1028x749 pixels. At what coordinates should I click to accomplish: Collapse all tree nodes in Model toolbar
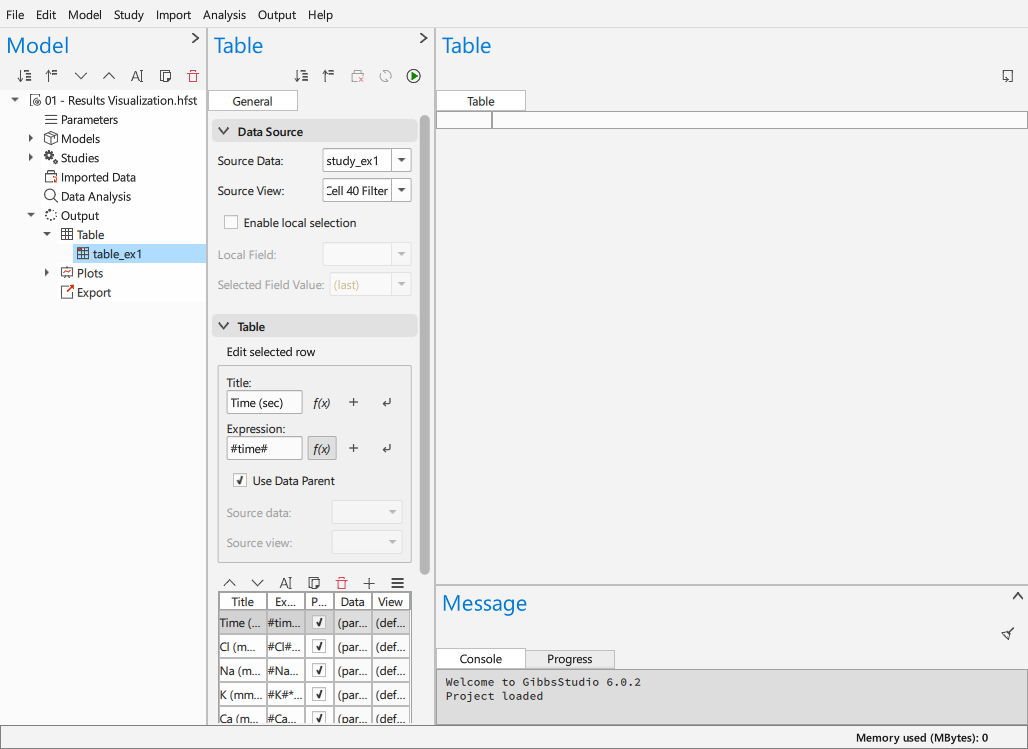[x=52, y=76]
